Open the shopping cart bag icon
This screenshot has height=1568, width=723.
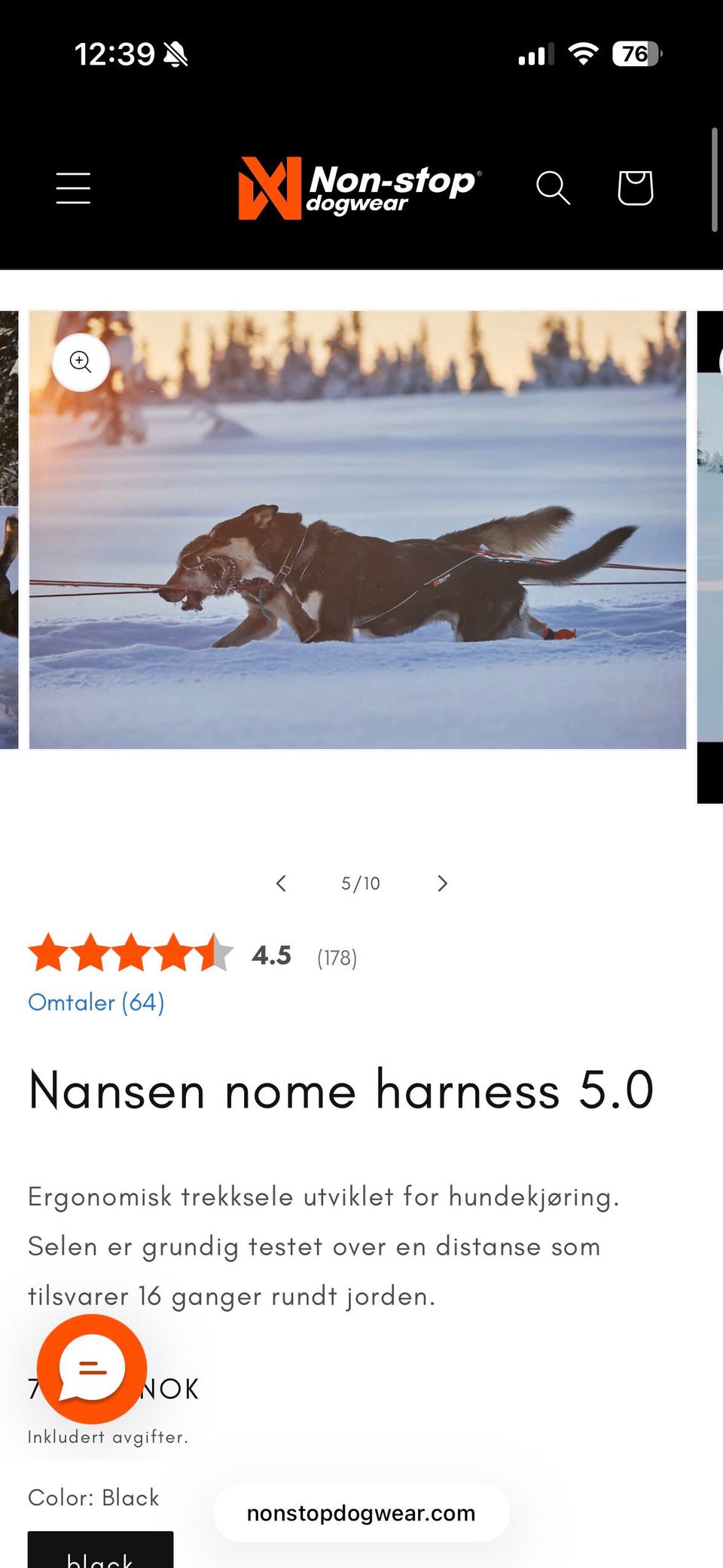pyautogui.click(x=635, y=188)
